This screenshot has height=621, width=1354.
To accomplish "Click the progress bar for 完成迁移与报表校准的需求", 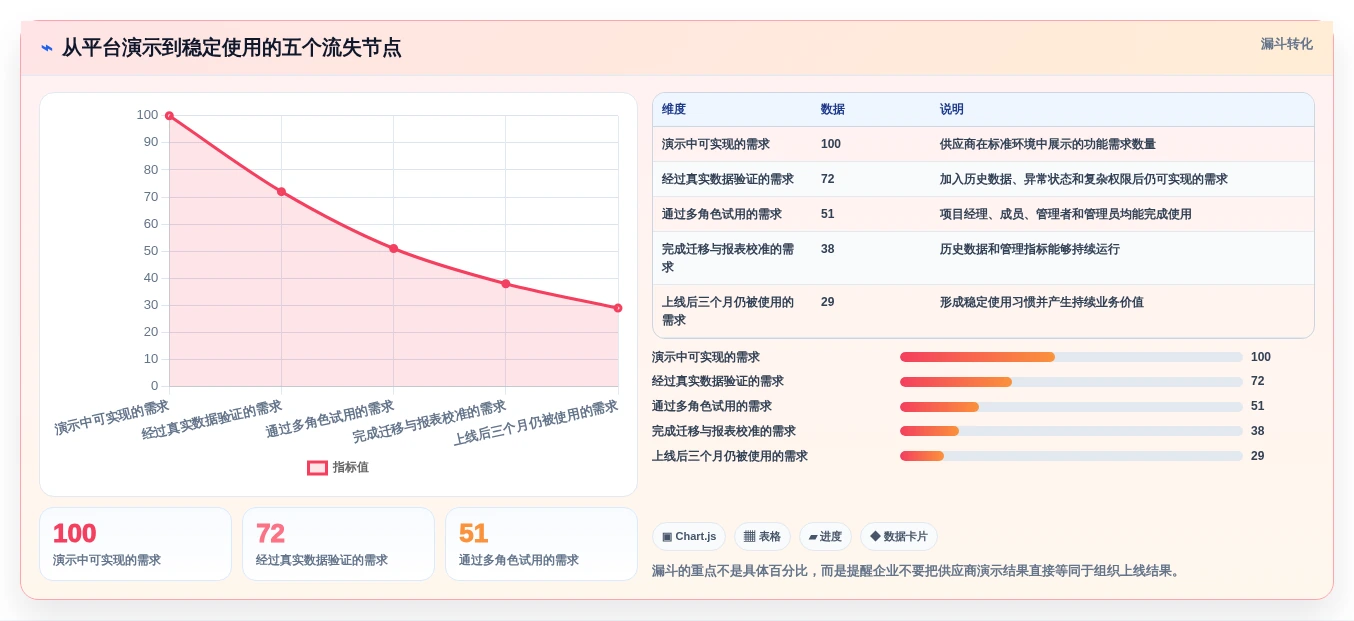I will 1071,431.
